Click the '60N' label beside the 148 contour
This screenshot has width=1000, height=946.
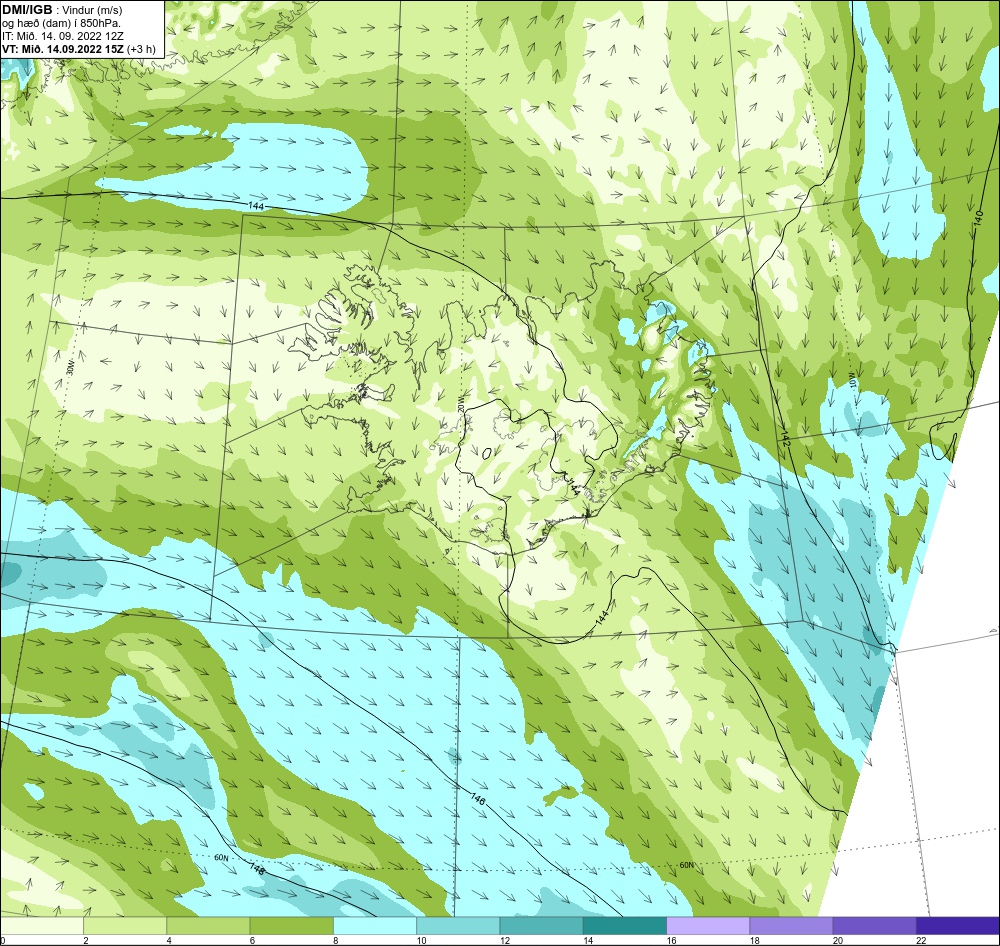[x=221, y=858]
